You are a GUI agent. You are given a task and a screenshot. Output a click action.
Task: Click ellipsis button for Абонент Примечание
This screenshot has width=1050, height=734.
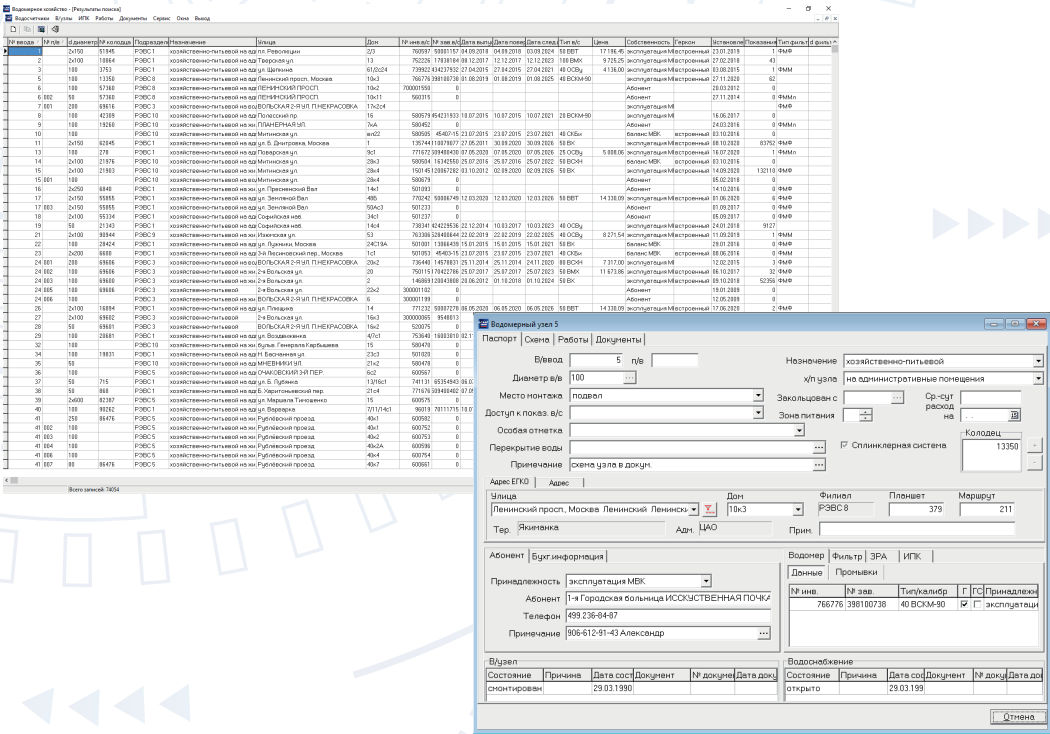[x=764, y=634]
